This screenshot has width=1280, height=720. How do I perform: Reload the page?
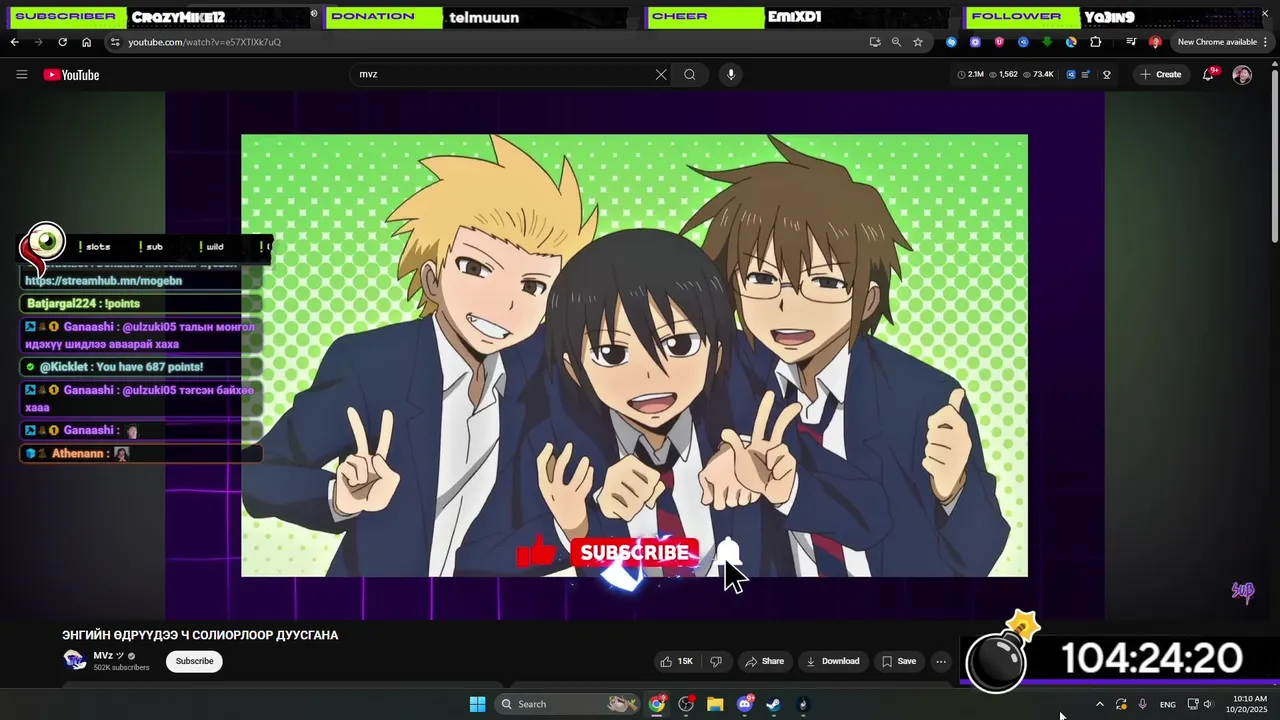click(62, 42)
